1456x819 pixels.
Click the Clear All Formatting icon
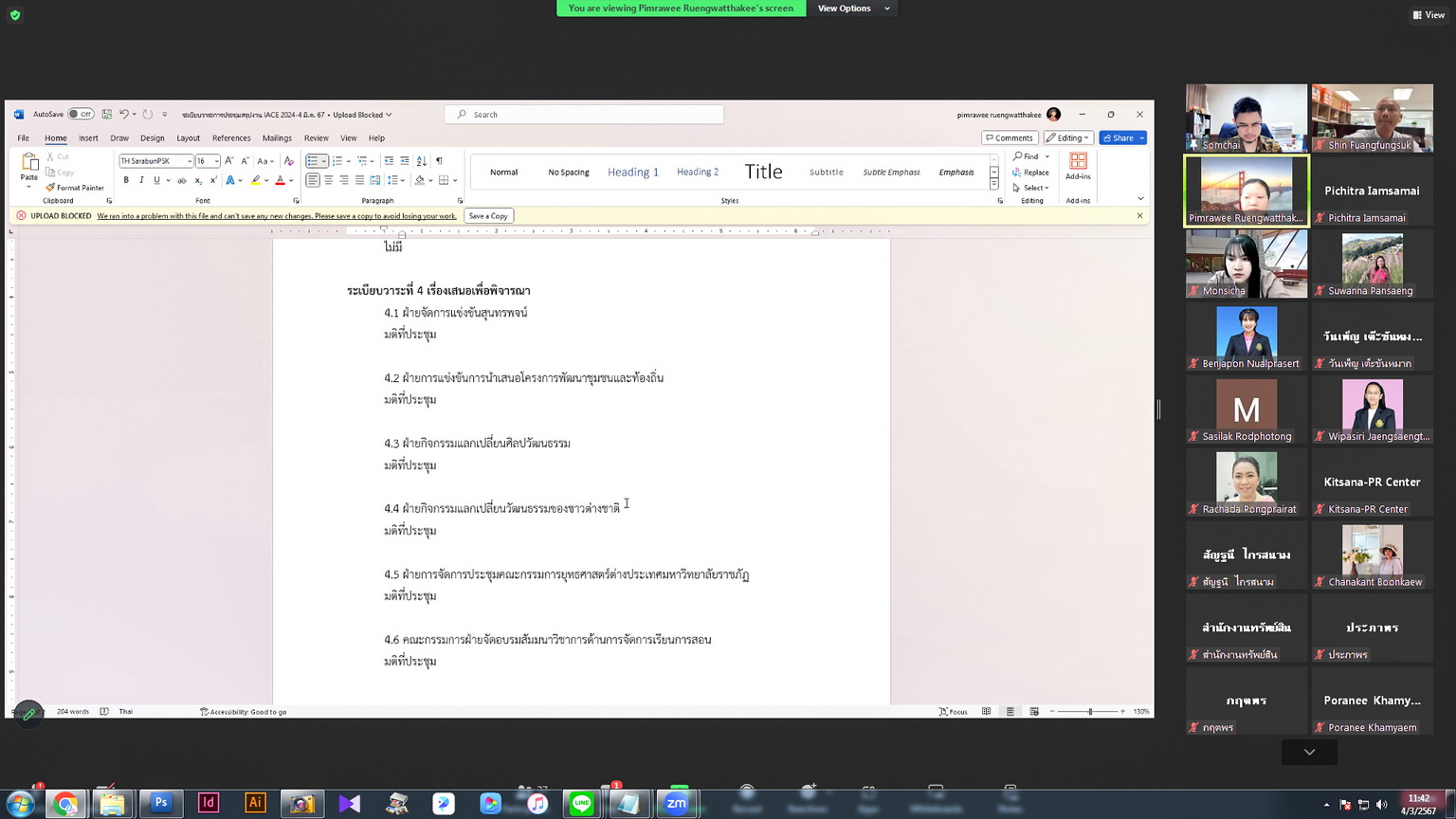[288, 161]
